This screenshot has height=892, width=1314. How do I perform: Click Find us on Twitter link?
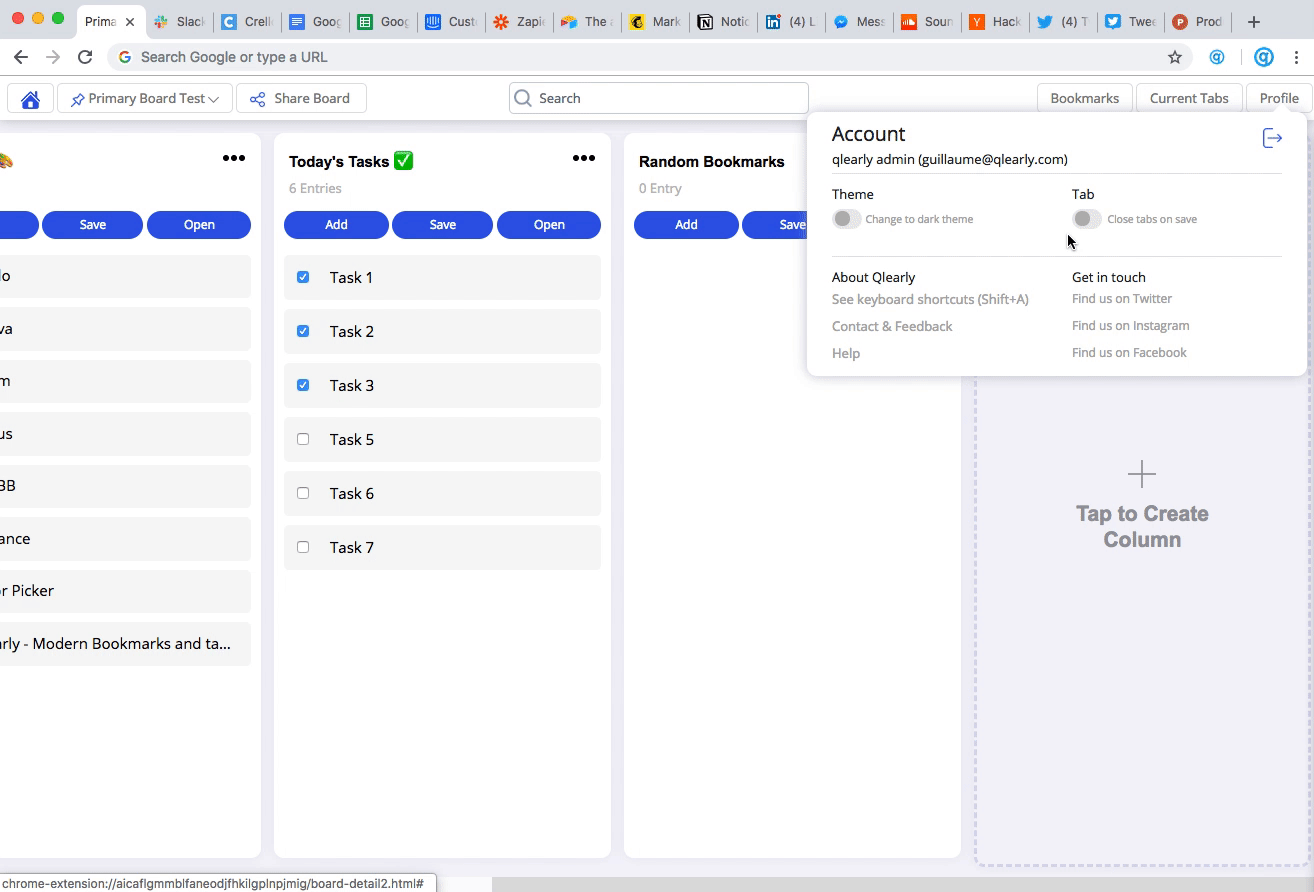[1122, 299]
